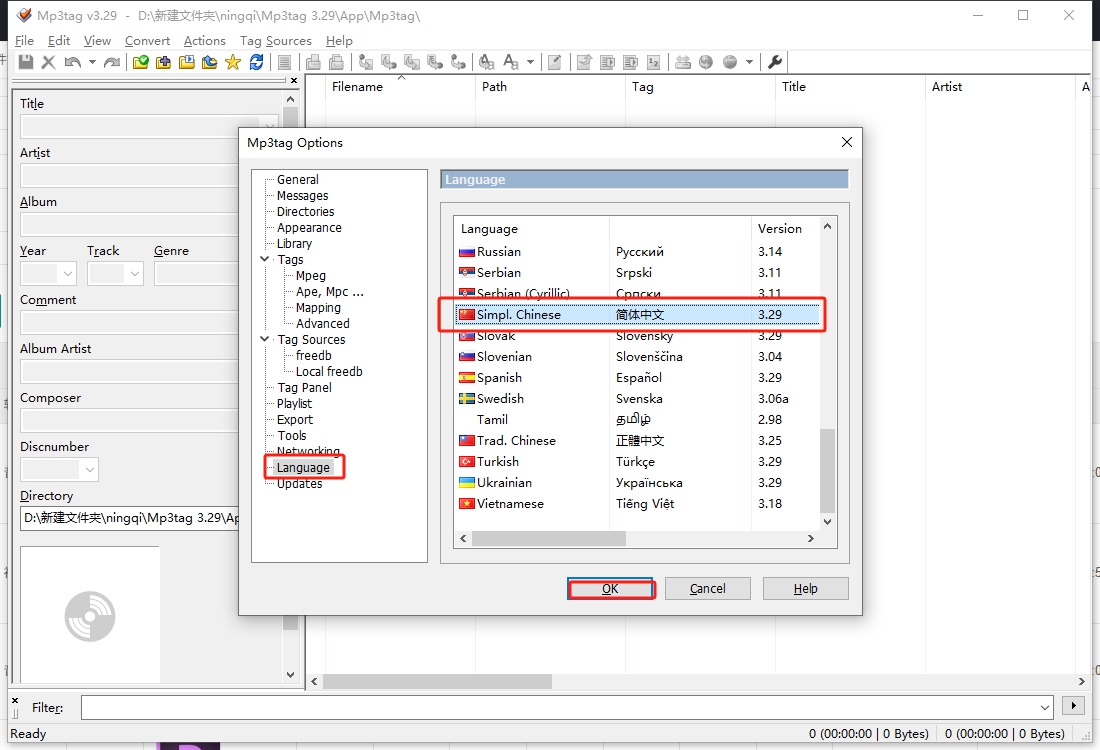Click the Undo arrow icon
This screenshot has width=1100, height=750.
pyautogui.click(x=72, y=62)
